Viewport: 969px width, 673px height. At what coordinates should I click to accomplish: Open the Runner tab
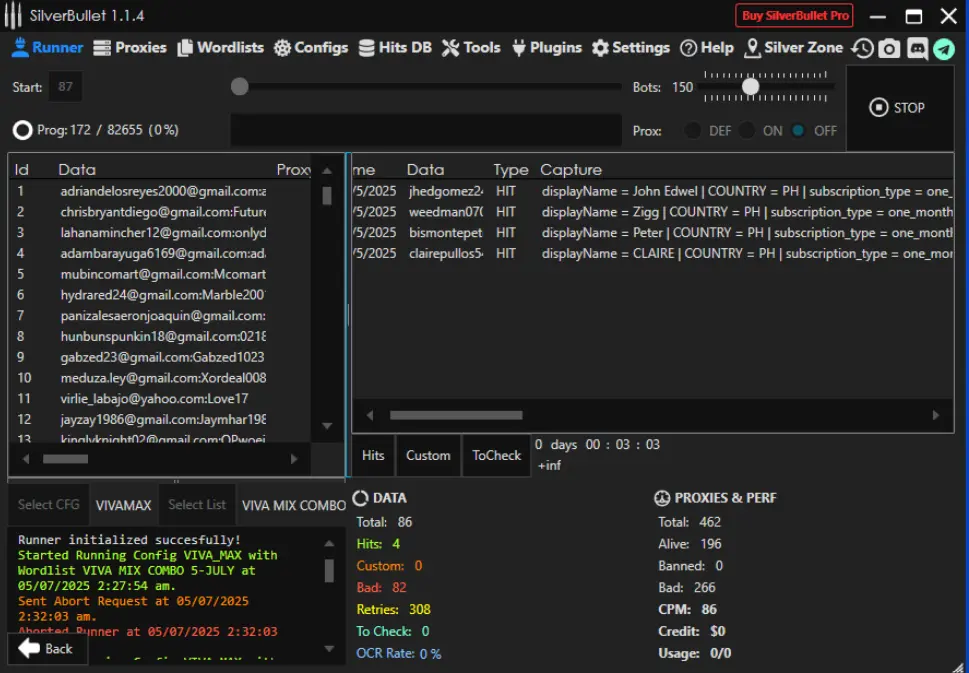click(47, 48)
